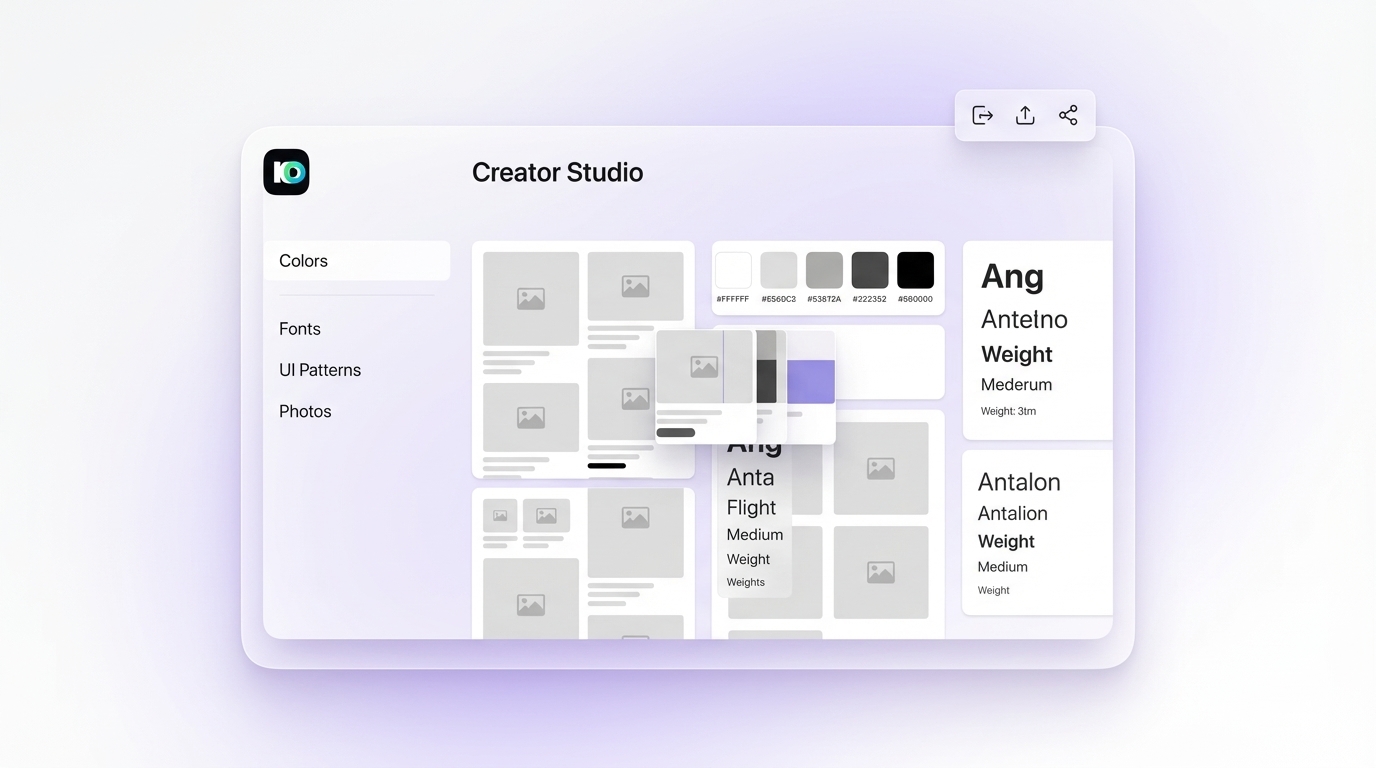Click the image placeholder icon in the top-left layout card

530,297
